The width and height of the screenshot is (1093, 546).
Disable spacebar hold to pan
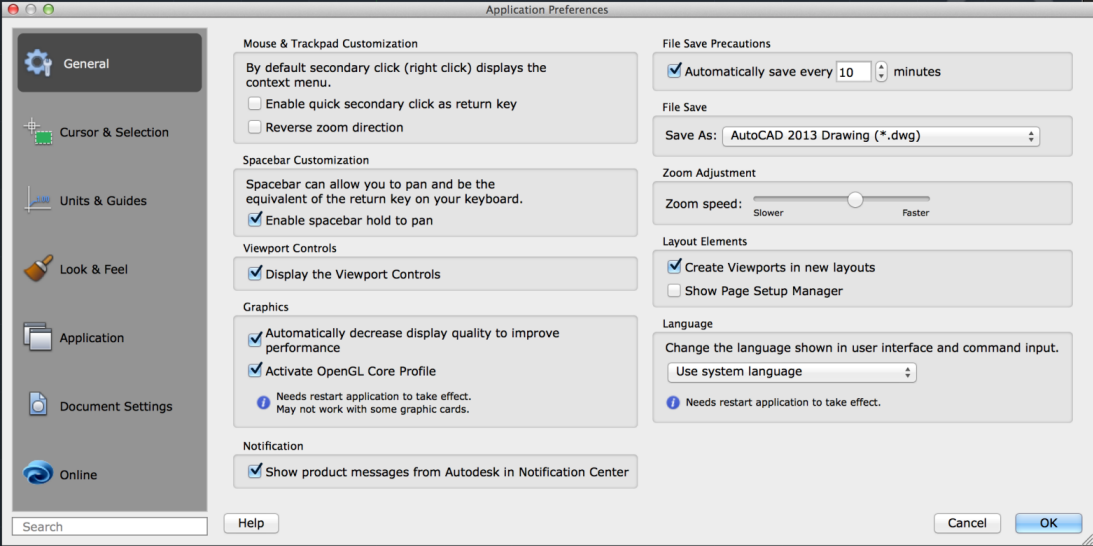click(x=255, y=220)
